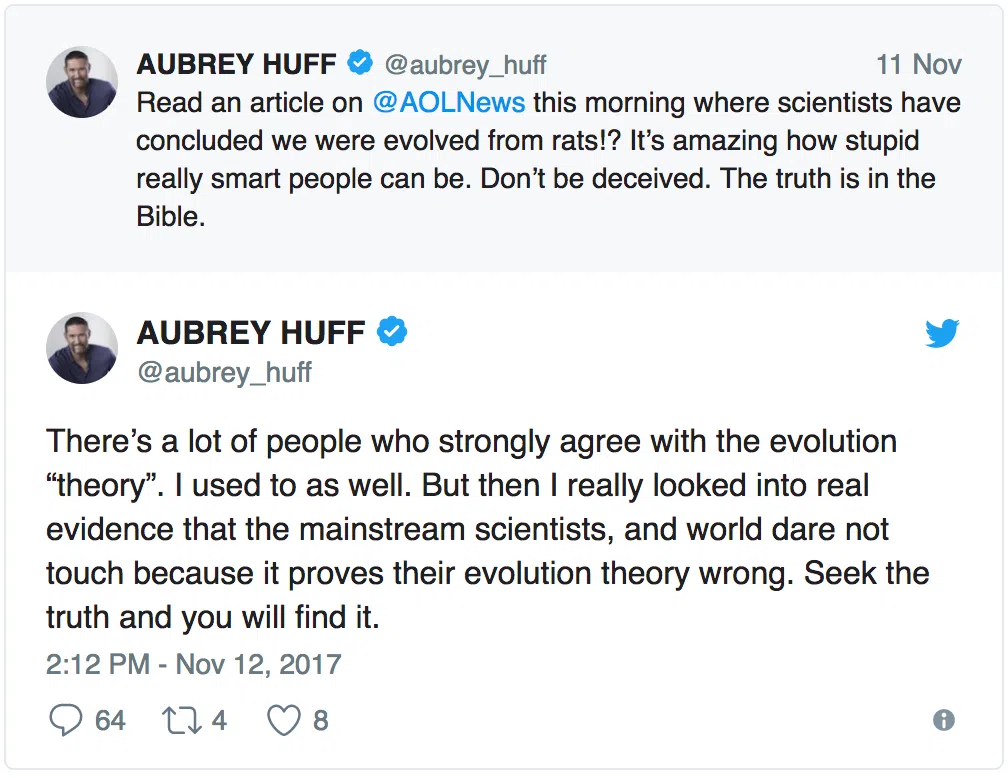1008x778 pixels.
Task: Click the Twitter bird logo
Action: (942, 334)
